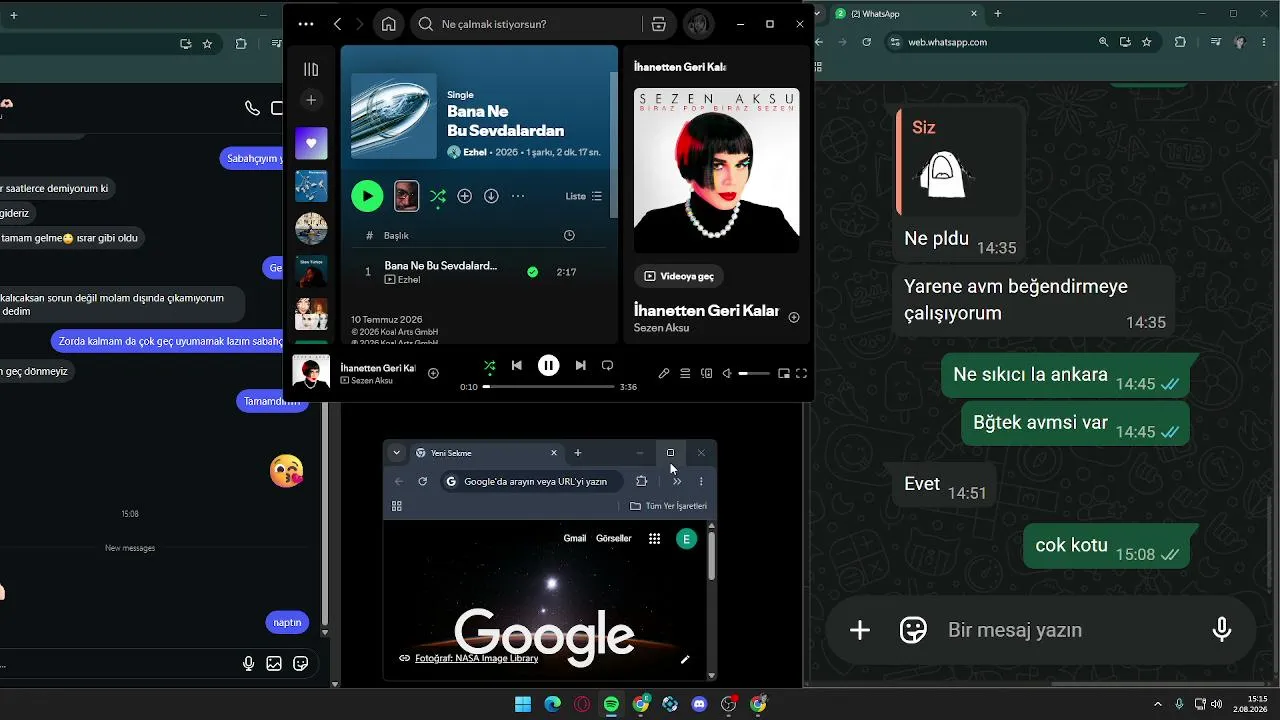Screen dimensions: 1280x720
Task: Click the 'Videoya geç' button
Action: (679, 276)
